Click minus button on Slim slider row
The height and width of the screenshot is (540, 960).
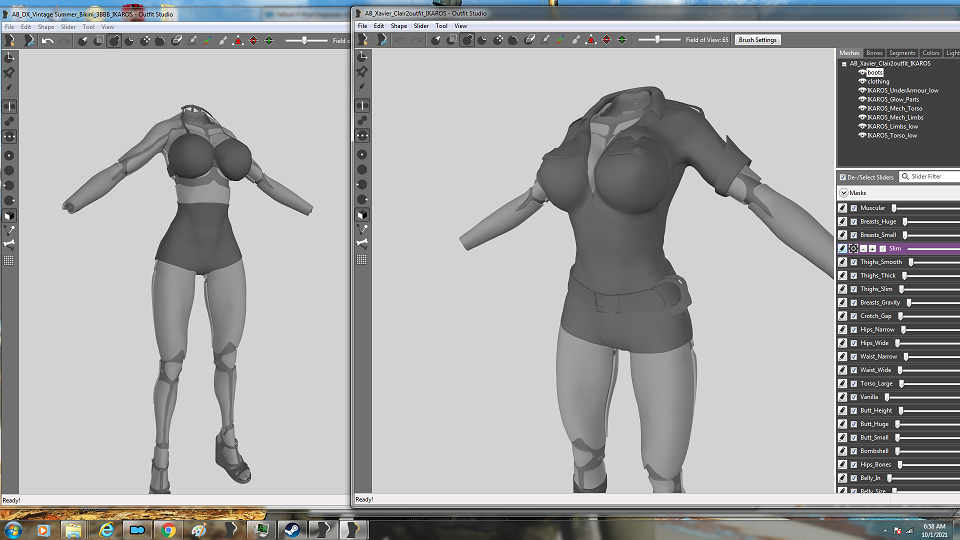(863, 249)
